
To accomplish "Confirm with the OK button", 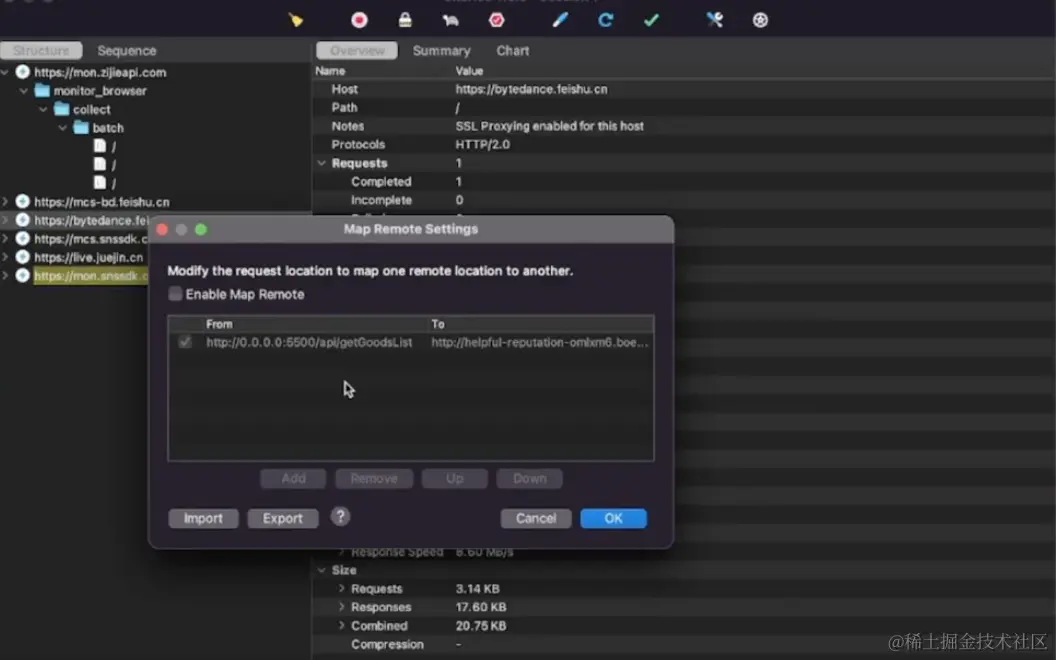I will click(x=614, y=518).
